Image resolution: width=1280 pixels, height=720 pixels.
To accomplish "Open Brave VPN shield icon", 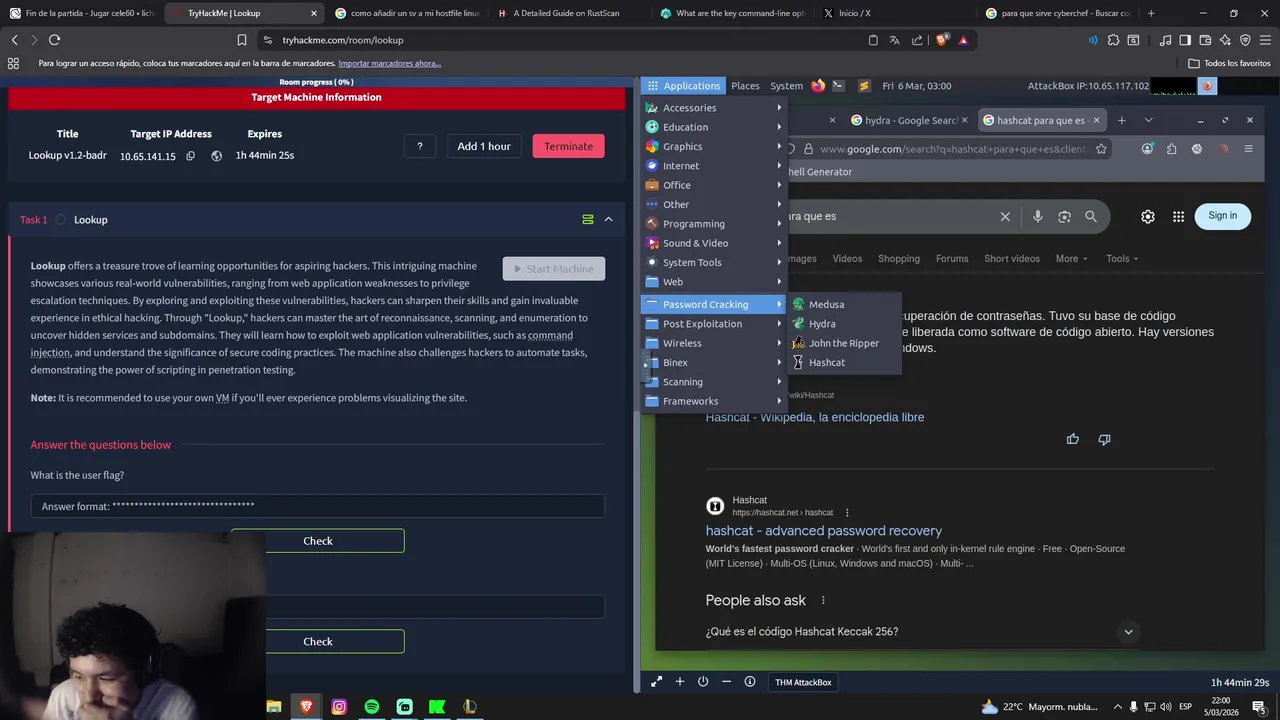I will [x=1245, y=40].
